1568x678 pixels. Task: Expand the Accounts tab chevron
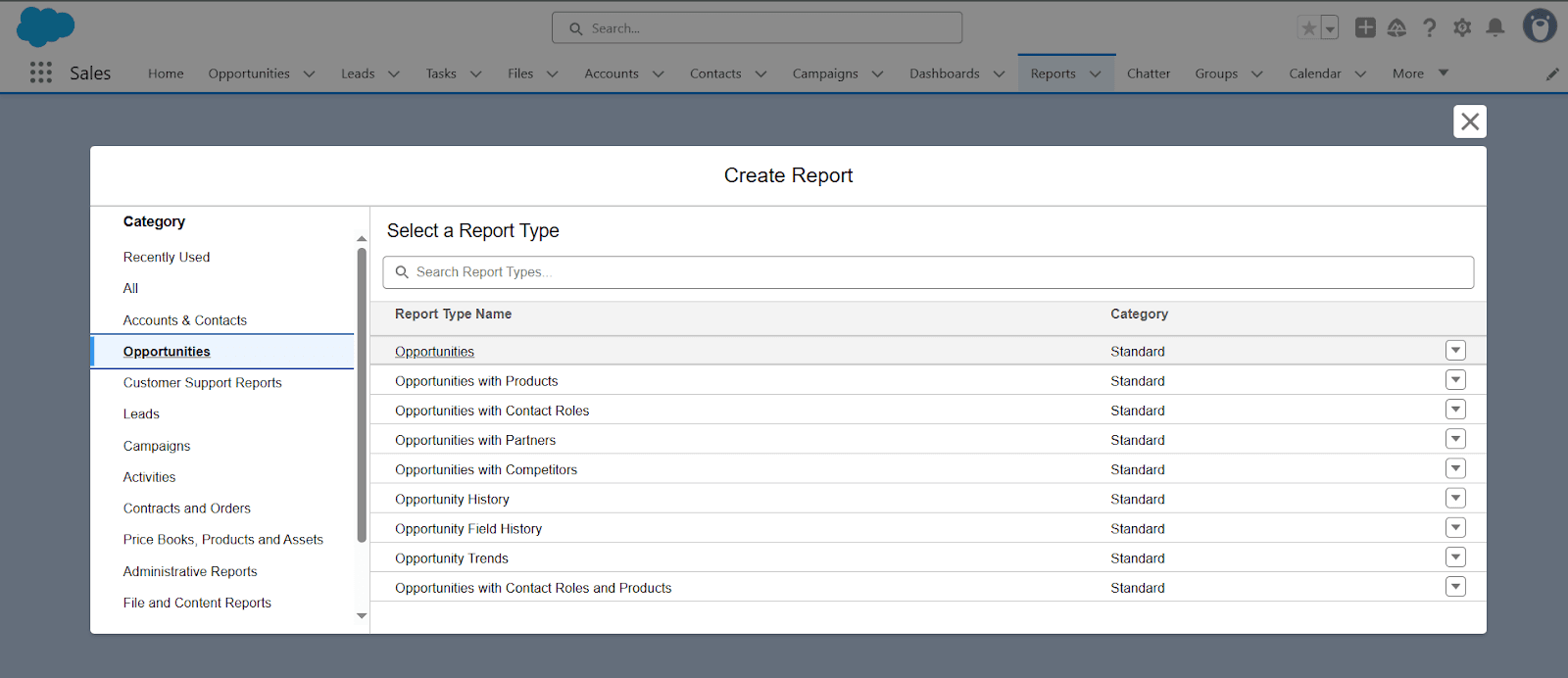coord(659,73)
